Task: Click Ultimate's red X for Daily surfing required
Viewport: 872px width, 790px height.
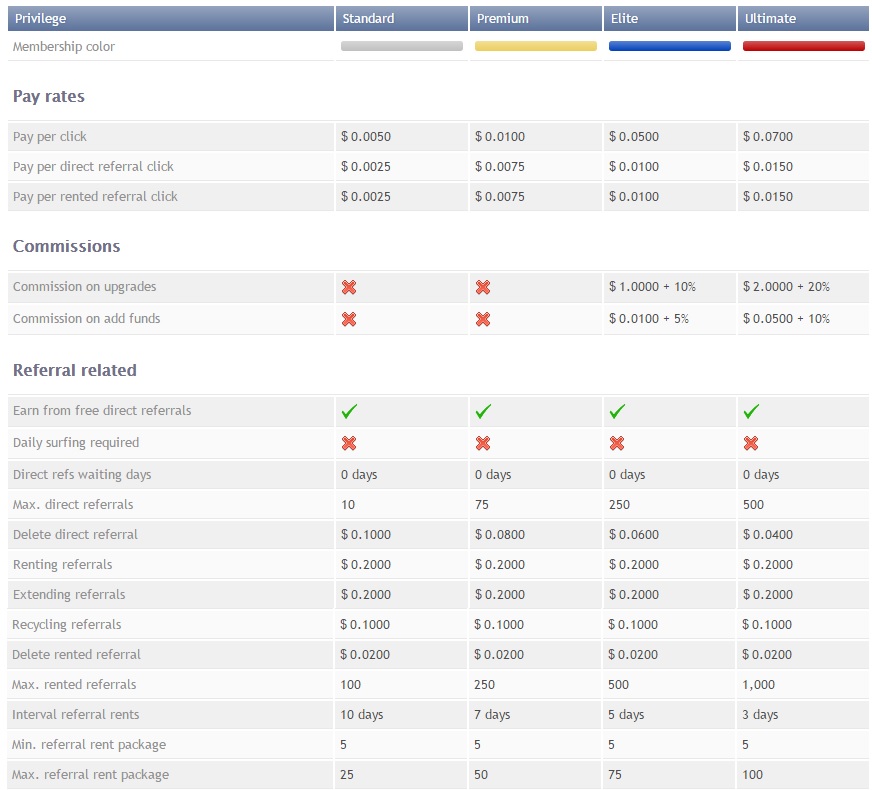Action: [751, 443]
